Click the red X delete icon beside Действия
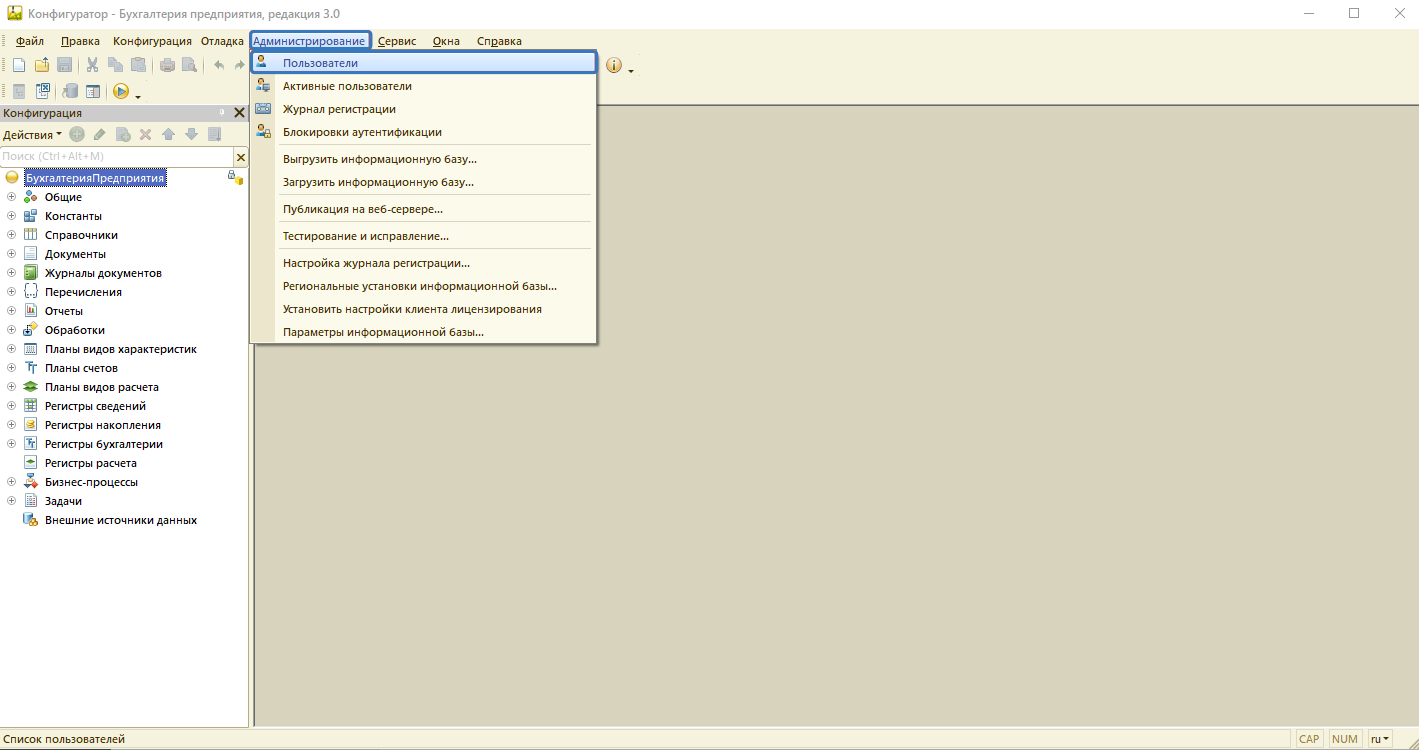Image resolution: width=1419 pixels, height=750 pixels. (145, 134)
